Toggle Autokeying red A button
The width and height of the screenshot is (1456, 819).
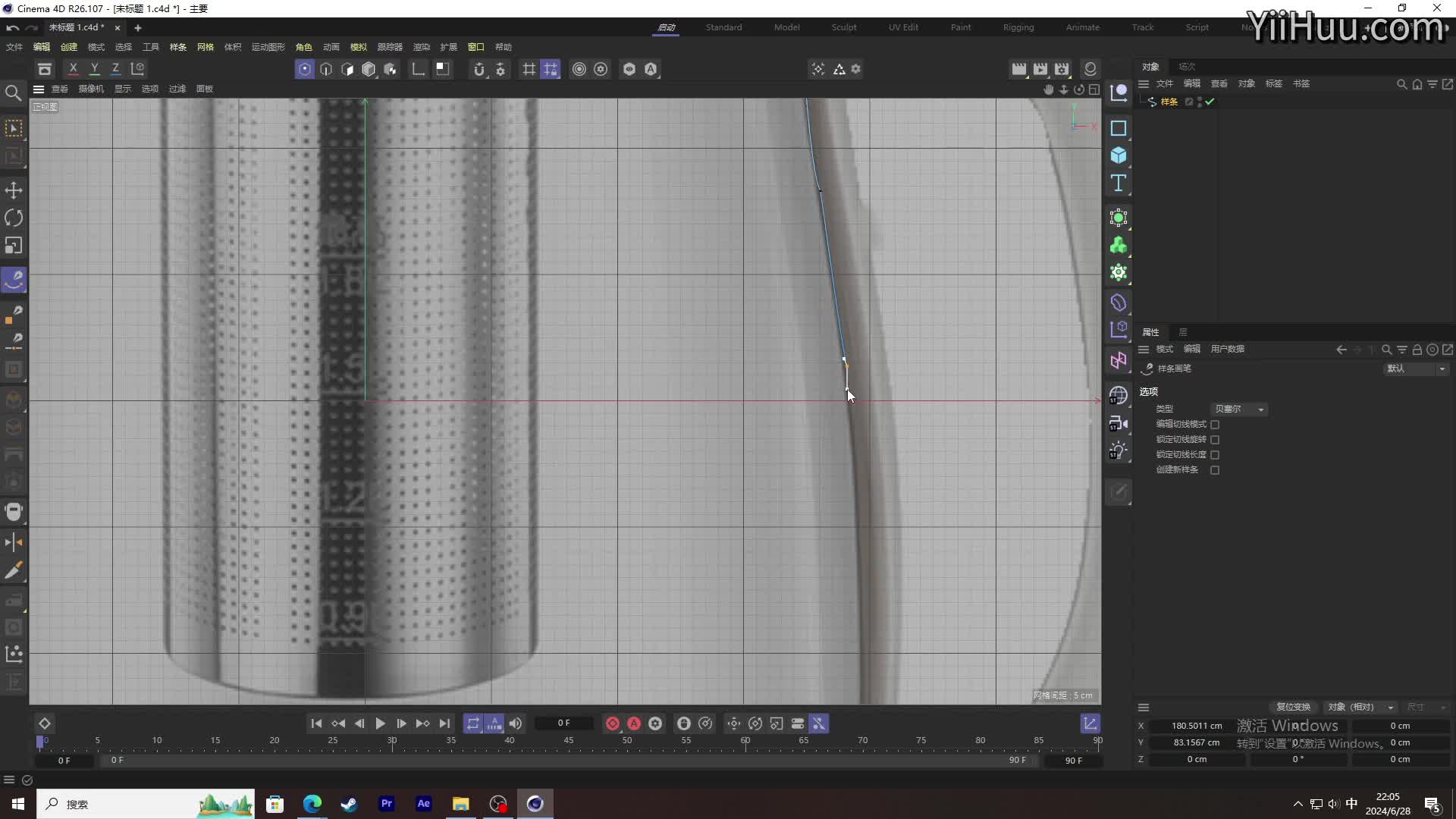[x=634, y=723]
